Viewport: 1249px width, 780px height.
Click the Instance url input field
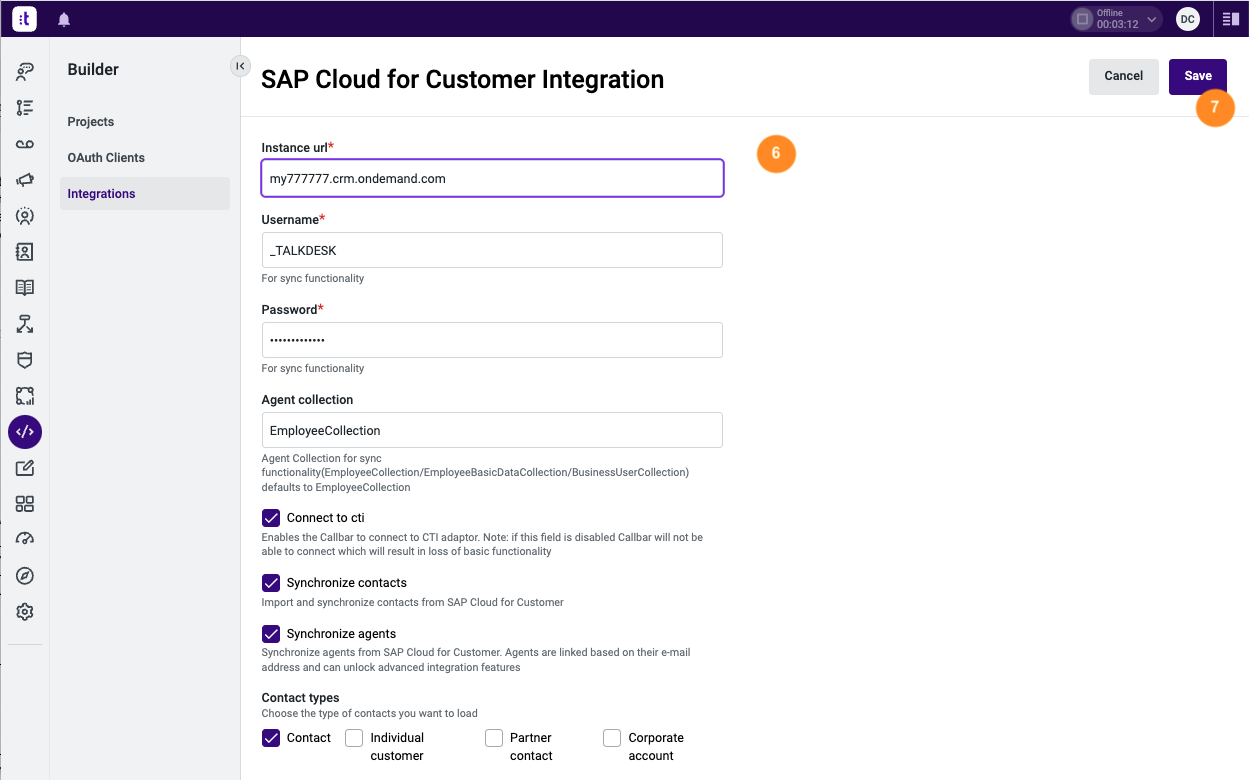492,178
